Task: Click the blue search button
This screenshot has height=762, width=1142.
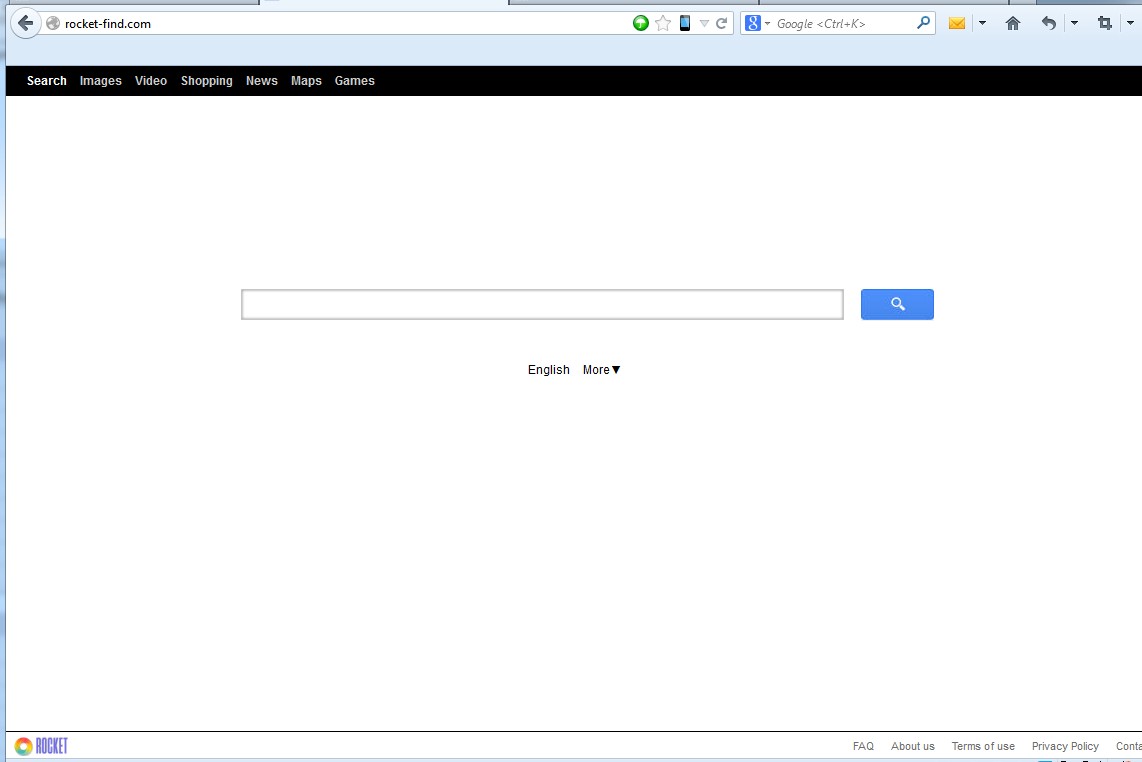Action: pos(897,305)
